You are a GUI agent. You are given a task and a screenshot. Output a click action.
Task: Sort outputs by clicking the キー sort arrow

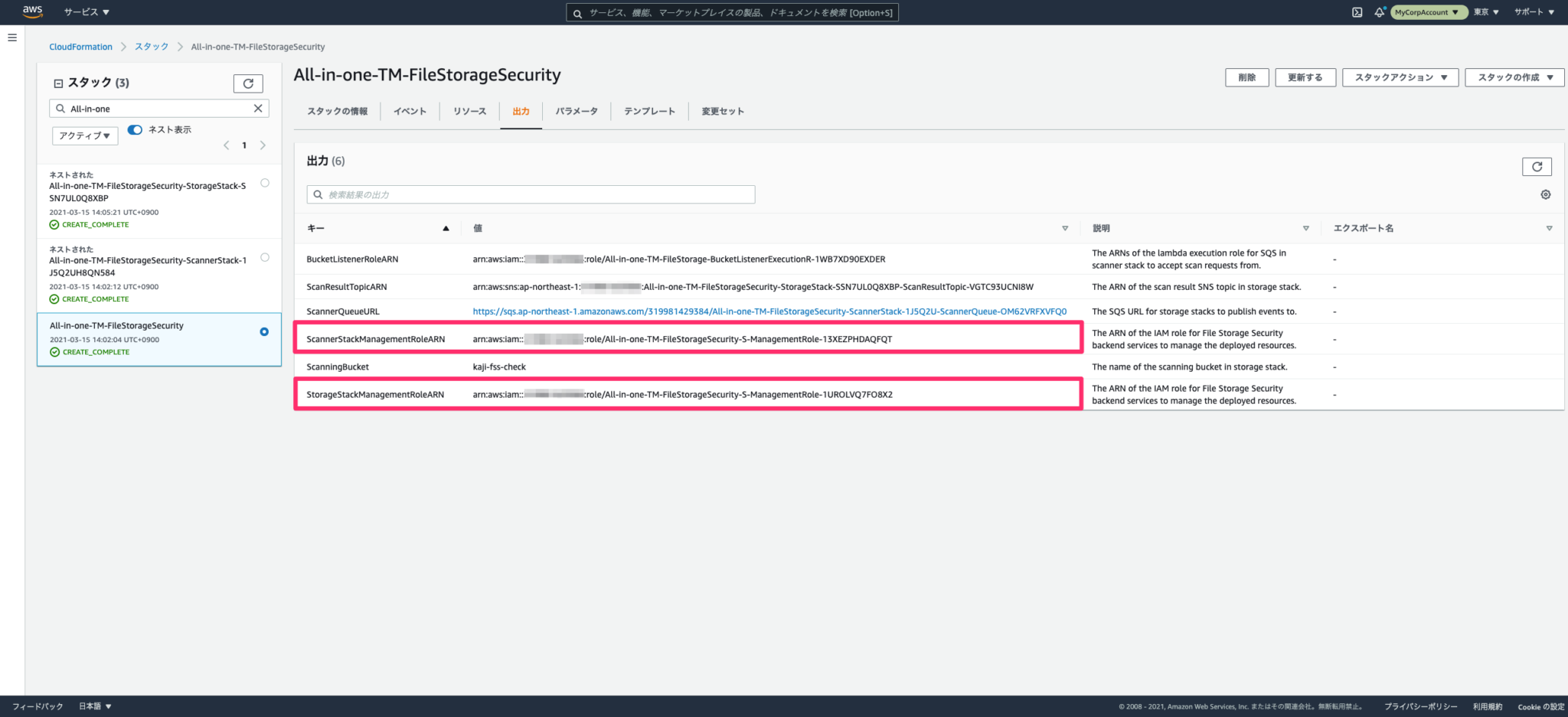445,228
